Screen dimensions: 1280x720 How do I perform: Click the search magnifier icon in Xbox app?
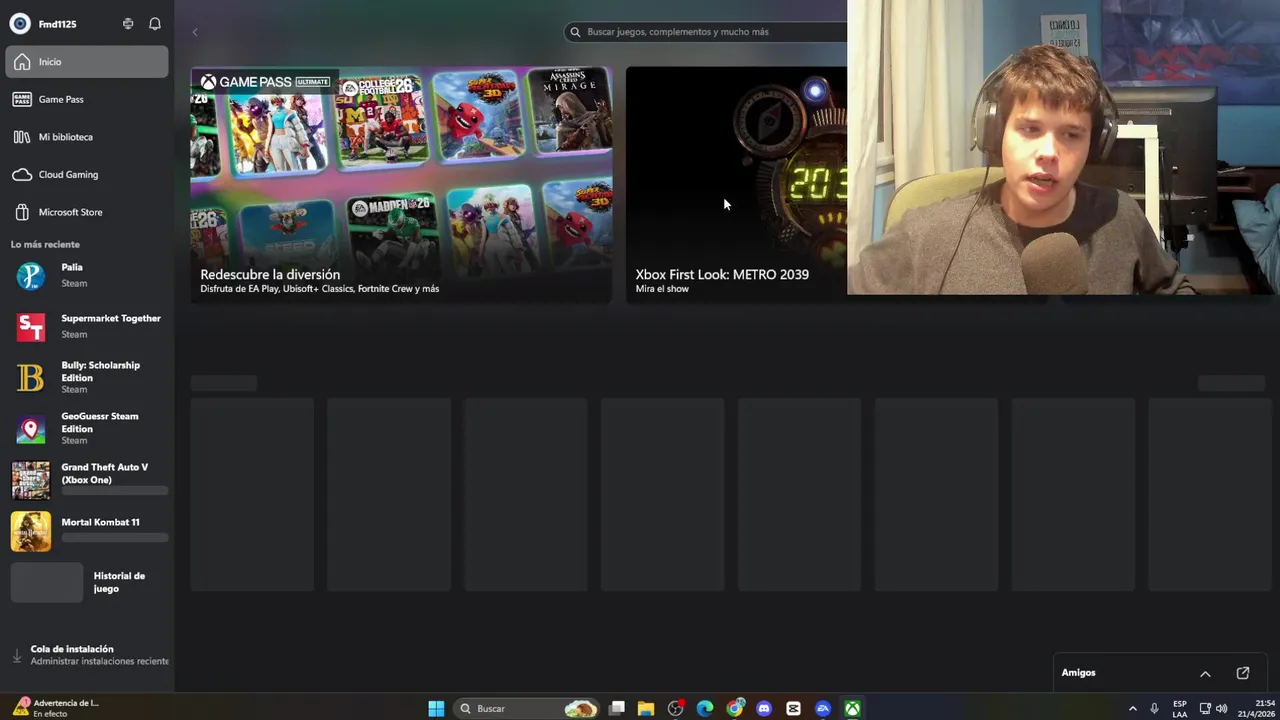575,32
